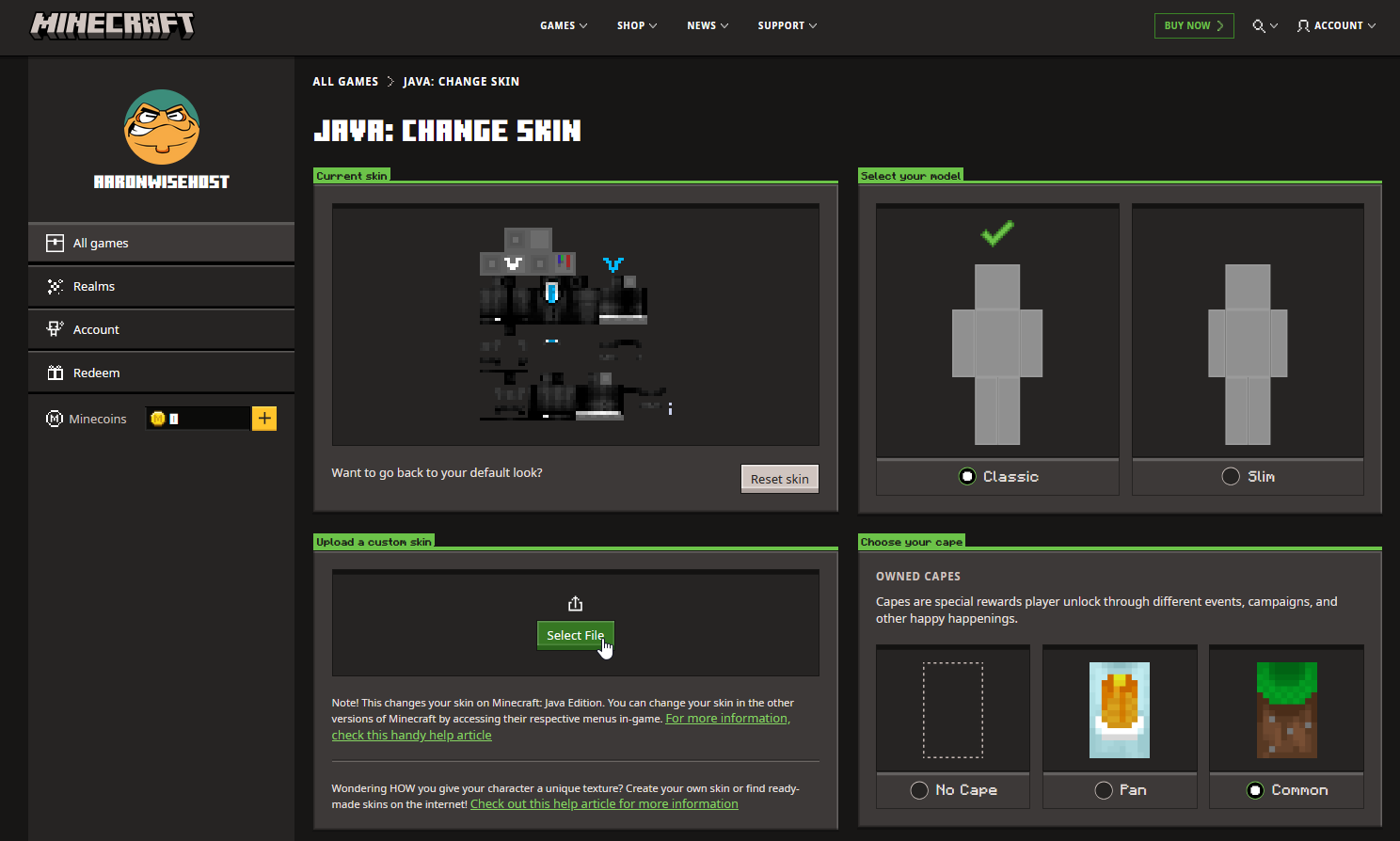Click the OWNED CAPES heading

point(918,577)
